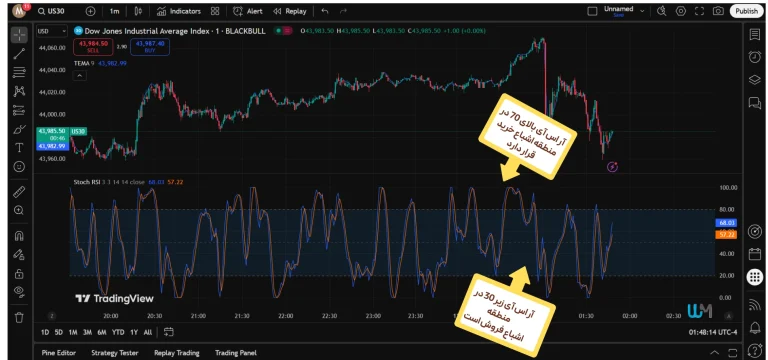The width and height of the screenshot is (768, 360).
Task: Enter fullscreen mode
Action: [699, 11]
